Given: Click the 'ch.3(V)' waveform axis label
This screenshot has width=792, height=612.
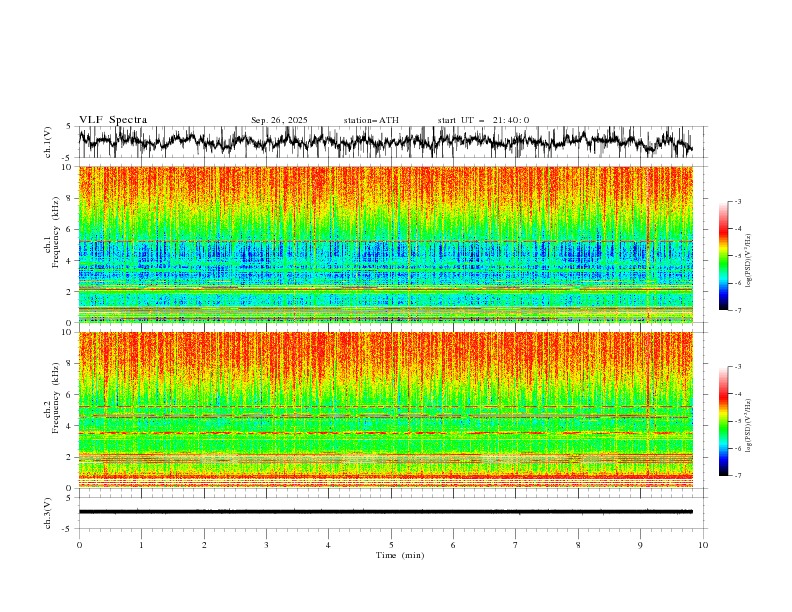Looking at the screenshot, I should pyautogui.click(x=48, y=513).
